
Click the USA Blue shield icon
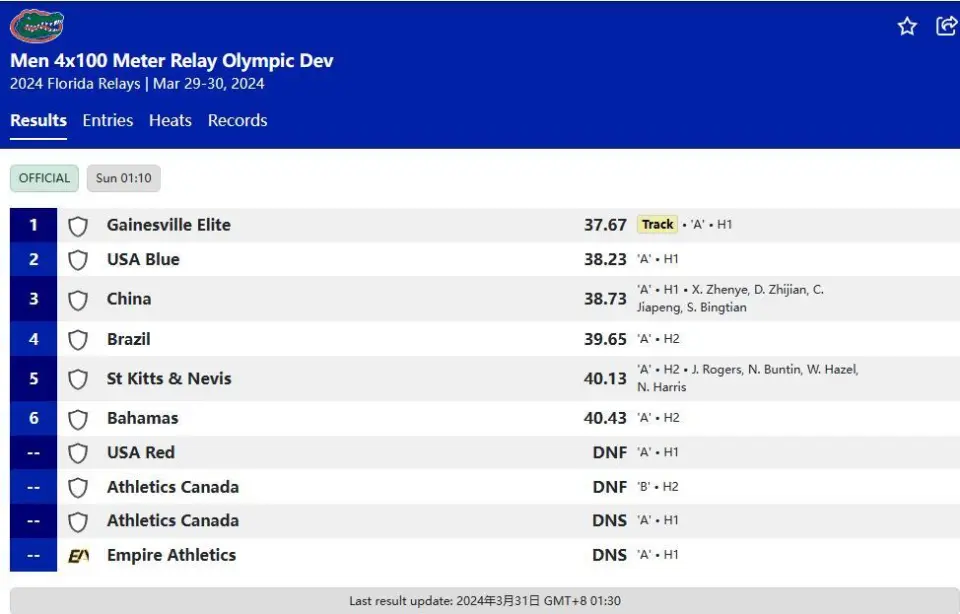[x=78, y=260]
